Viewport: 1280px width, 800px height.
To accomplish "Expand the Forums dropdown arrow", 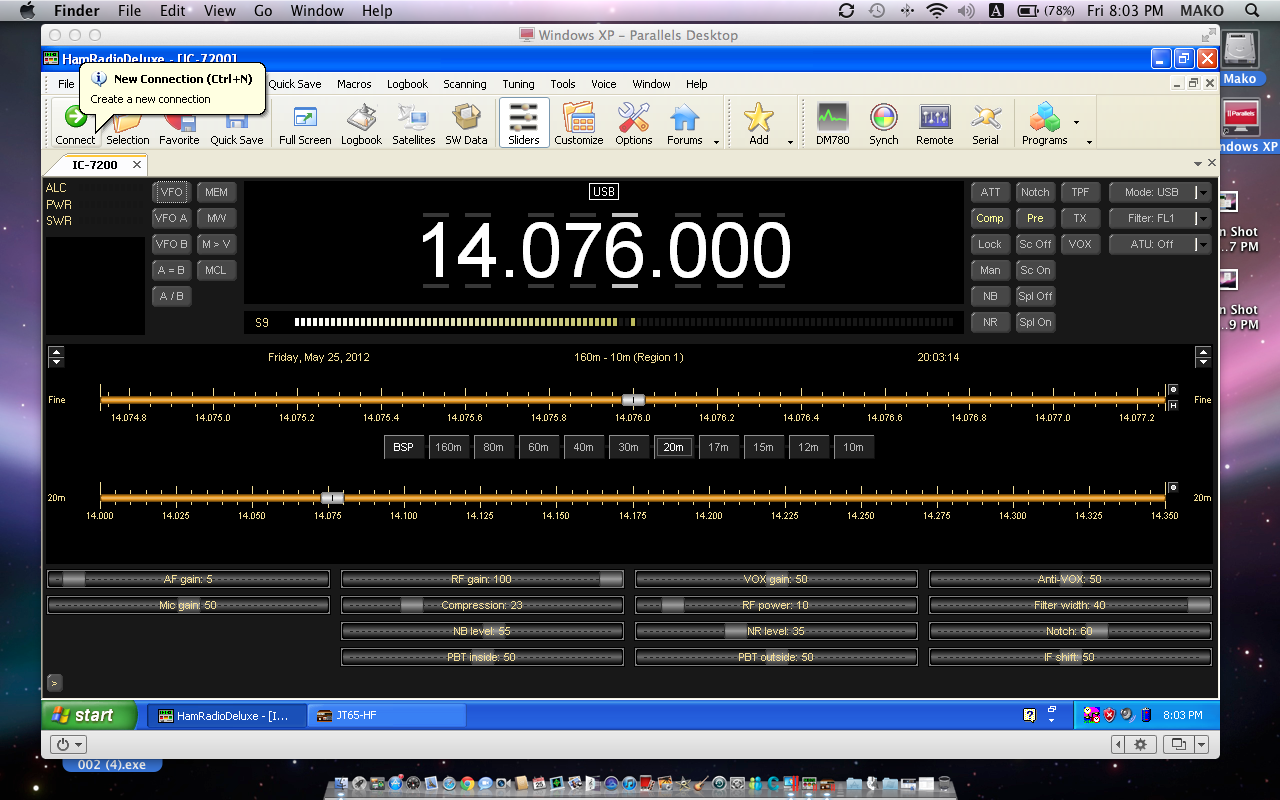I will tap(716, 141).
